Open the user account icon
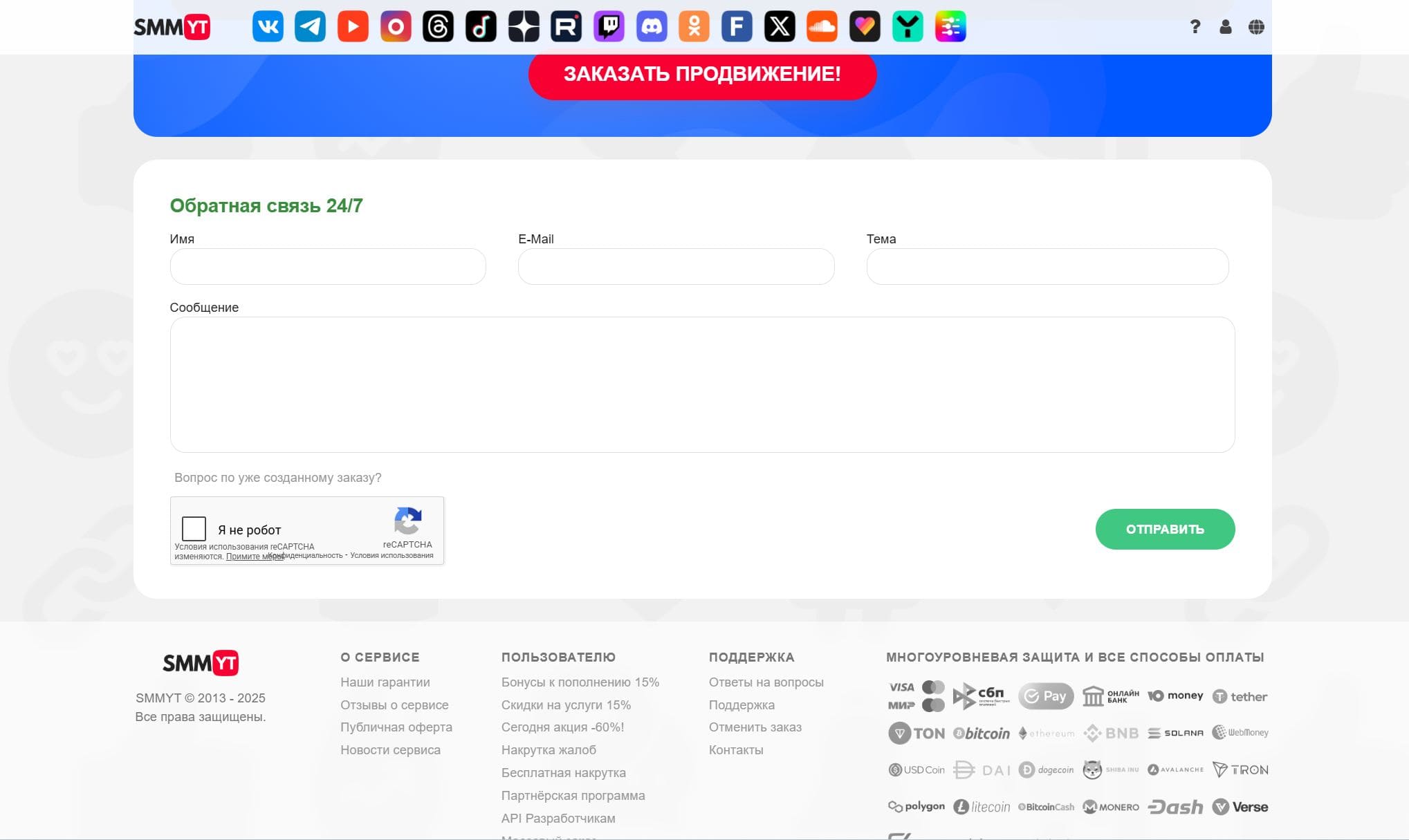Viewport: 1409px width, 840px height. point(1225,27)
